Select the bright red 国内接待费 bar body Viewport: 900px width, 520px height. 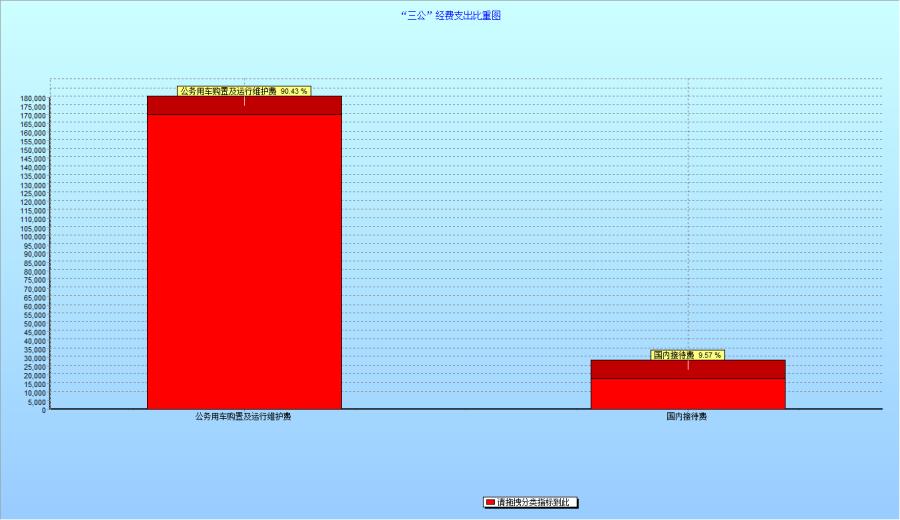click(687, 393)
